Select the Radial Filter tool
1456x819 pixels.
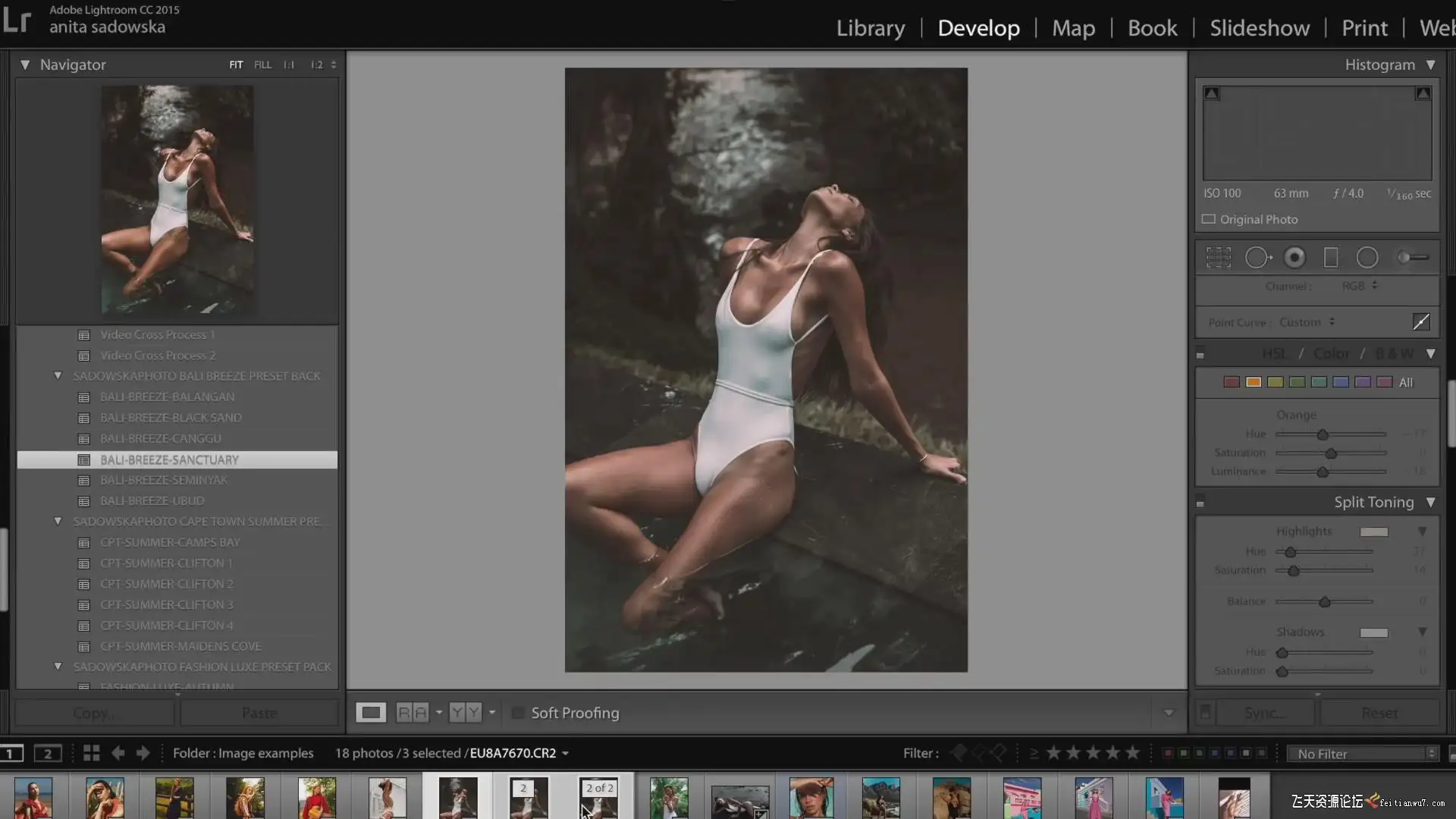tap(1367, 258)
